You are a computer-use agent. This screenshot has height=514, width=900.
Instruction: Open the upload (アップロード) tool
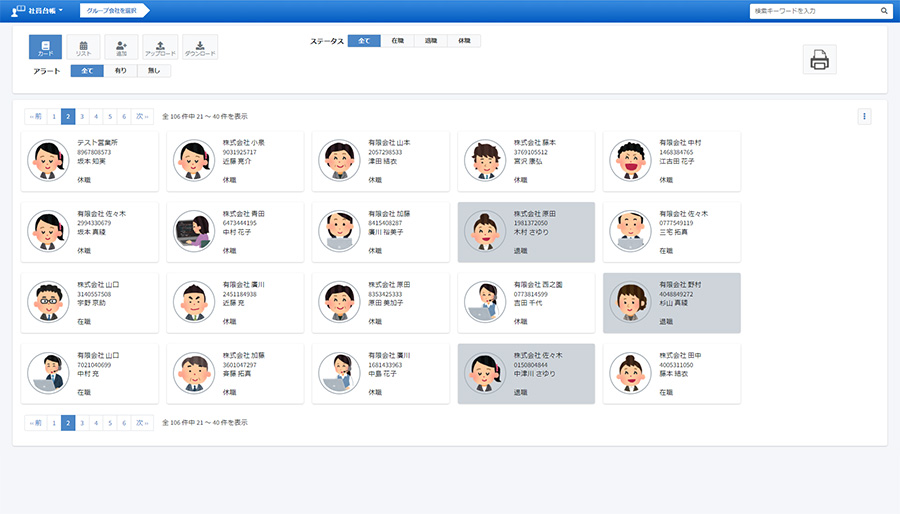[160, 47]
